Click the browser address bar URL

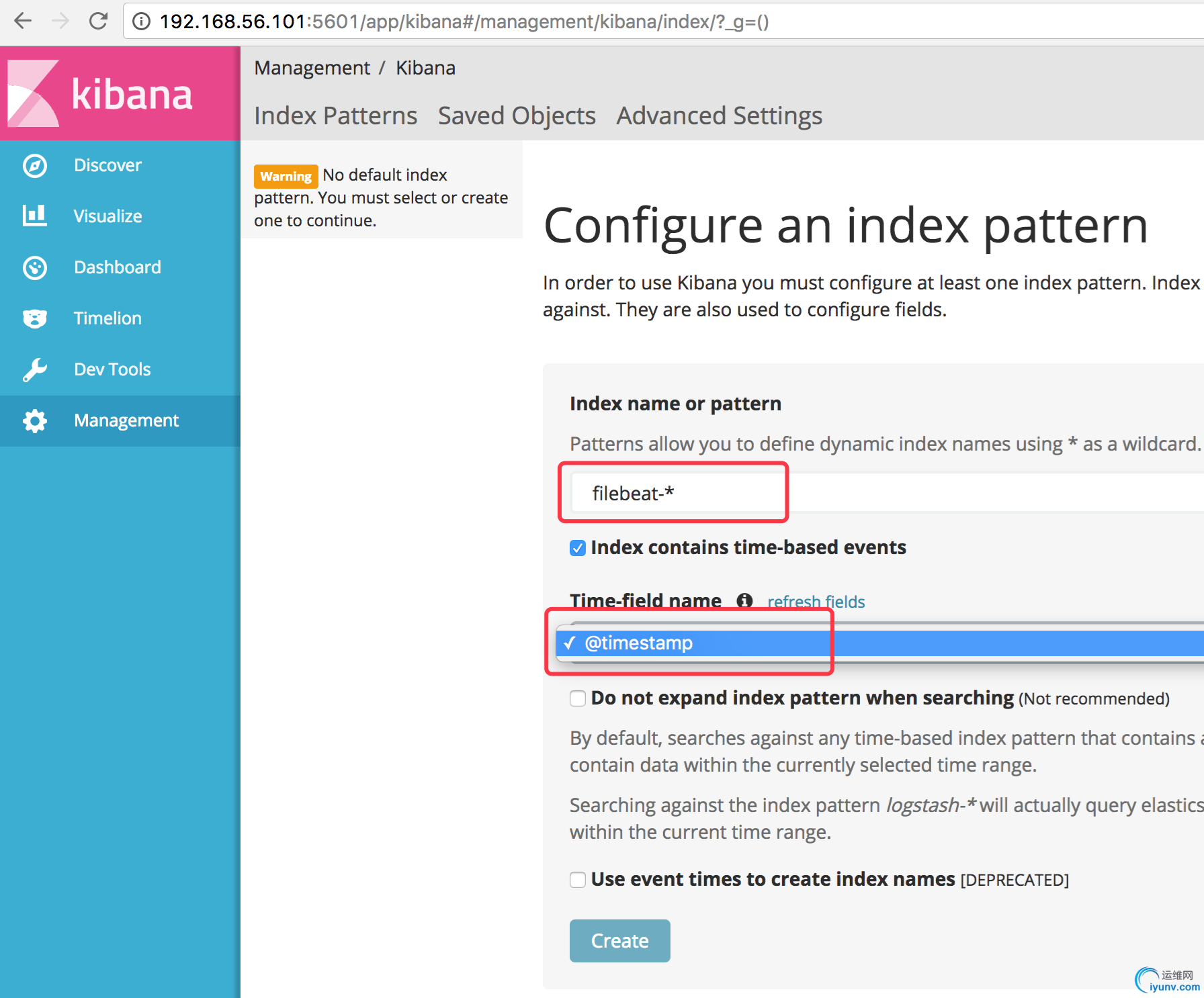464,21
